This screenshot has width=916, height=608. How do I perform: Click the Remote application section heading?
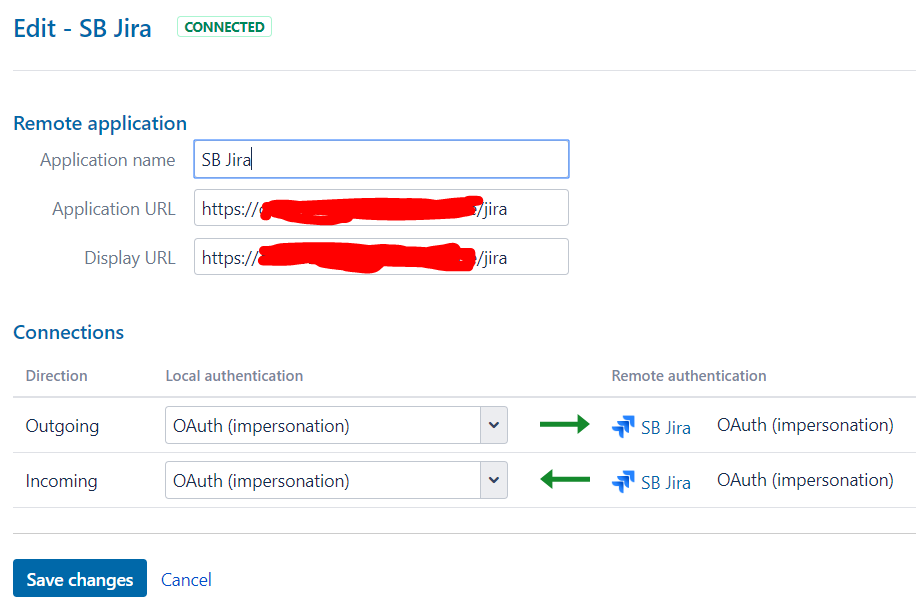click(100, 123)
